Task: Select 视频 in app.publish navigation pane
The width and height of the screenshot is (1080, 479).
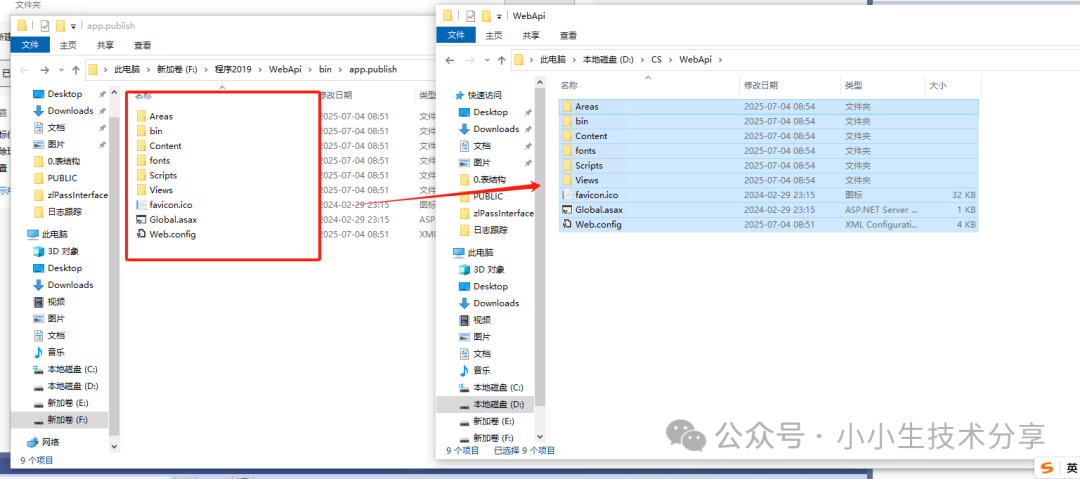Action: click(x=48, y=302)
